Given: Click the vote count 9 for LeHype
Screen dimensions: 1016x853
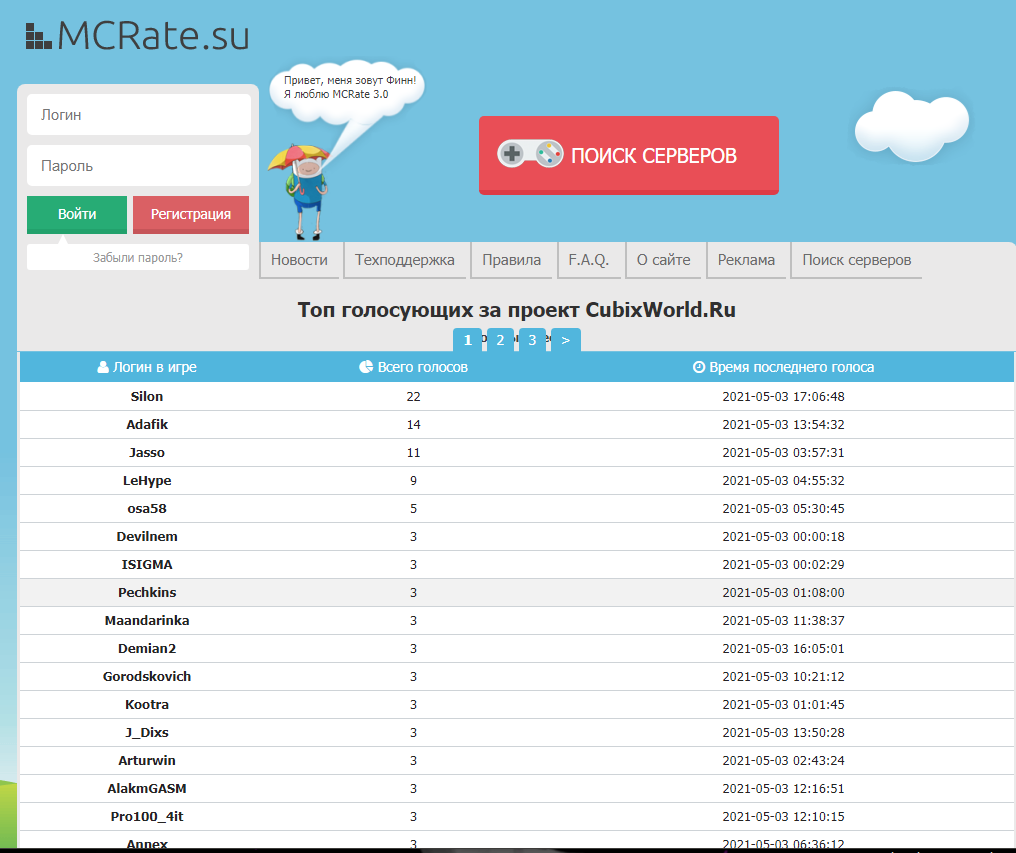Looking at the screenshot, I should [413, 480].
